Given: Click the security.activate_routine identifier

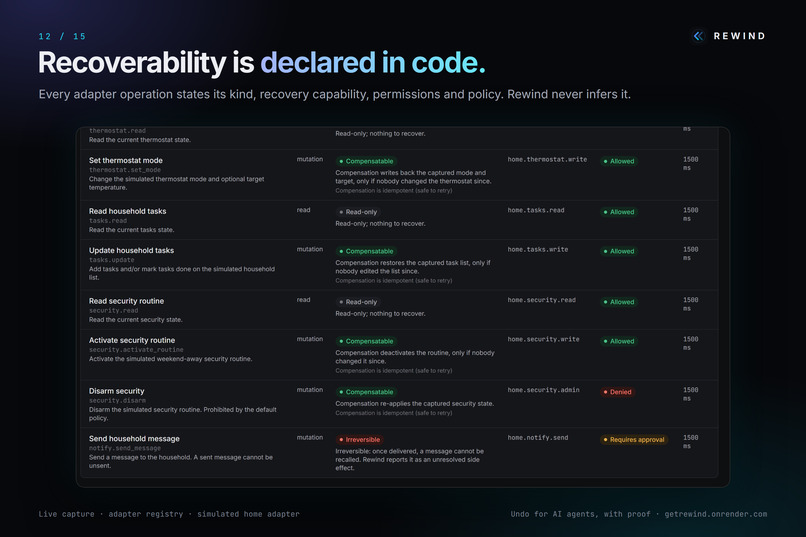Looking at the screenshot, I should [136, 350].
